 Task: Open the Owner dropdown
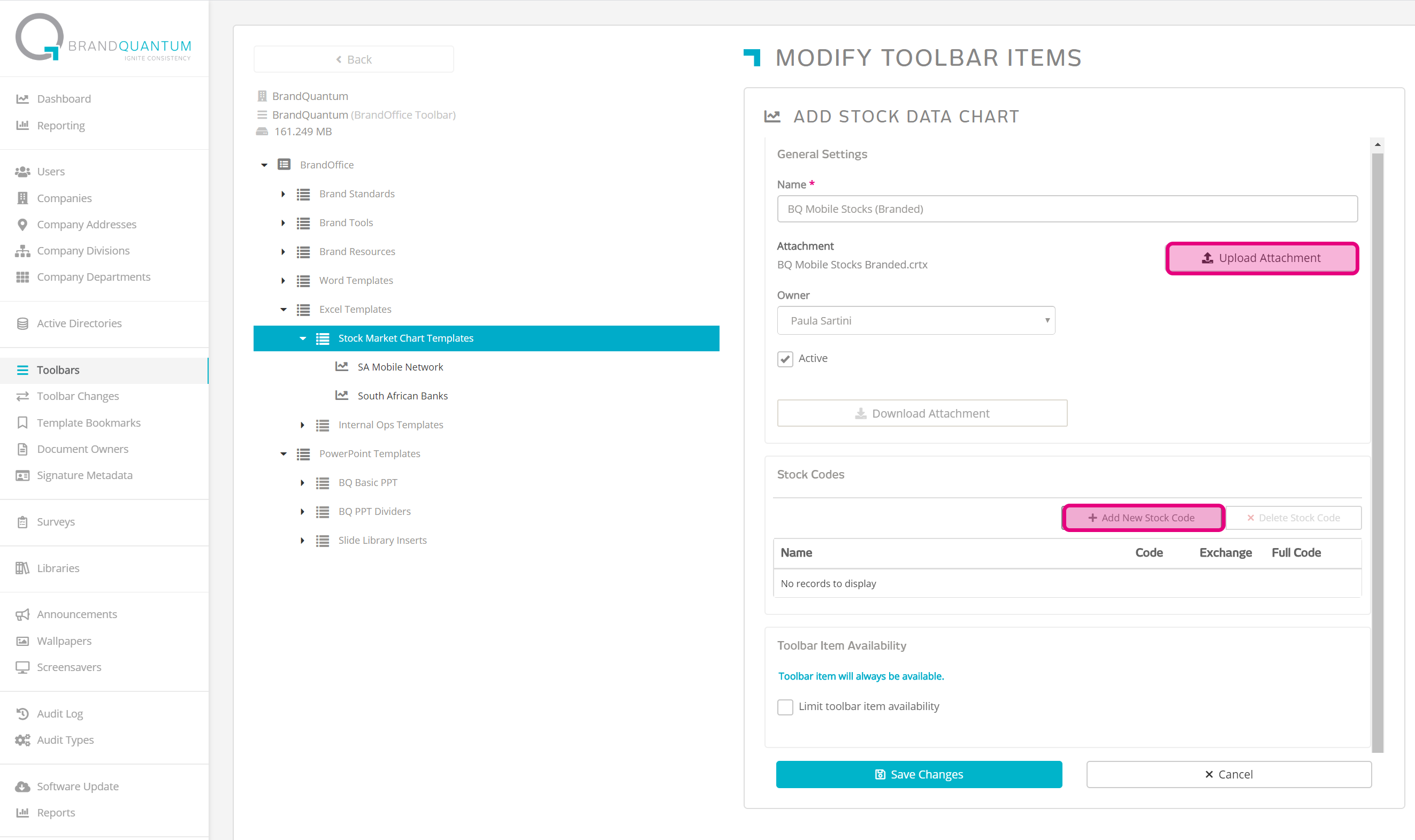[x=915, y=321]
